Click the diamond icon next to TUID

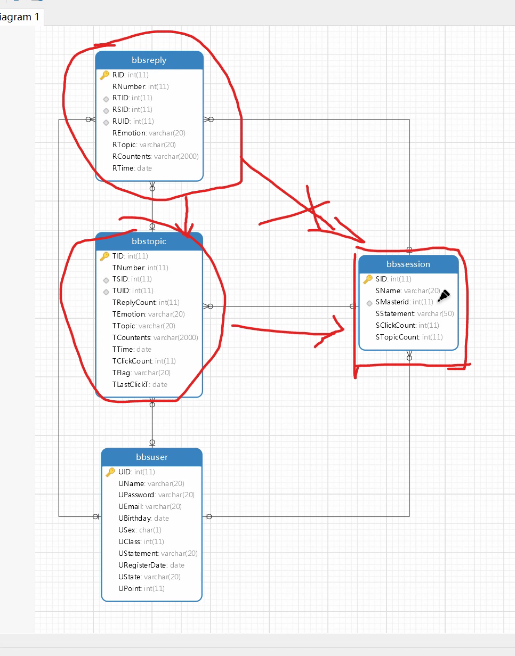106,292
